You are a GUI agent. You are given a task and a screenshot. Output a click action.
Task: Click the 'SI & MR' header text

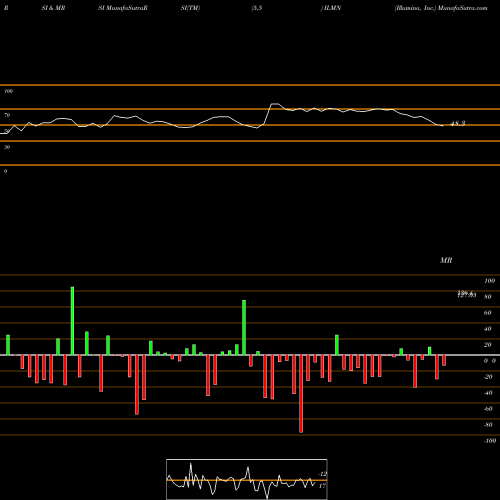[x=53, y=8]
